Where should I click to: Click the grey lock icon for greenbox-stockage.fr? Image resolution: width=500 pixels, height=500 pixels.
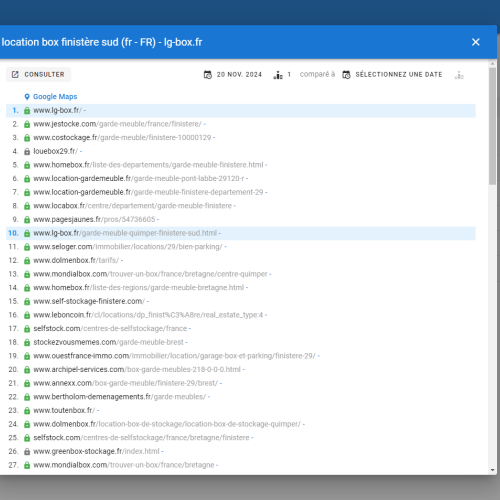tap(27, 451)
